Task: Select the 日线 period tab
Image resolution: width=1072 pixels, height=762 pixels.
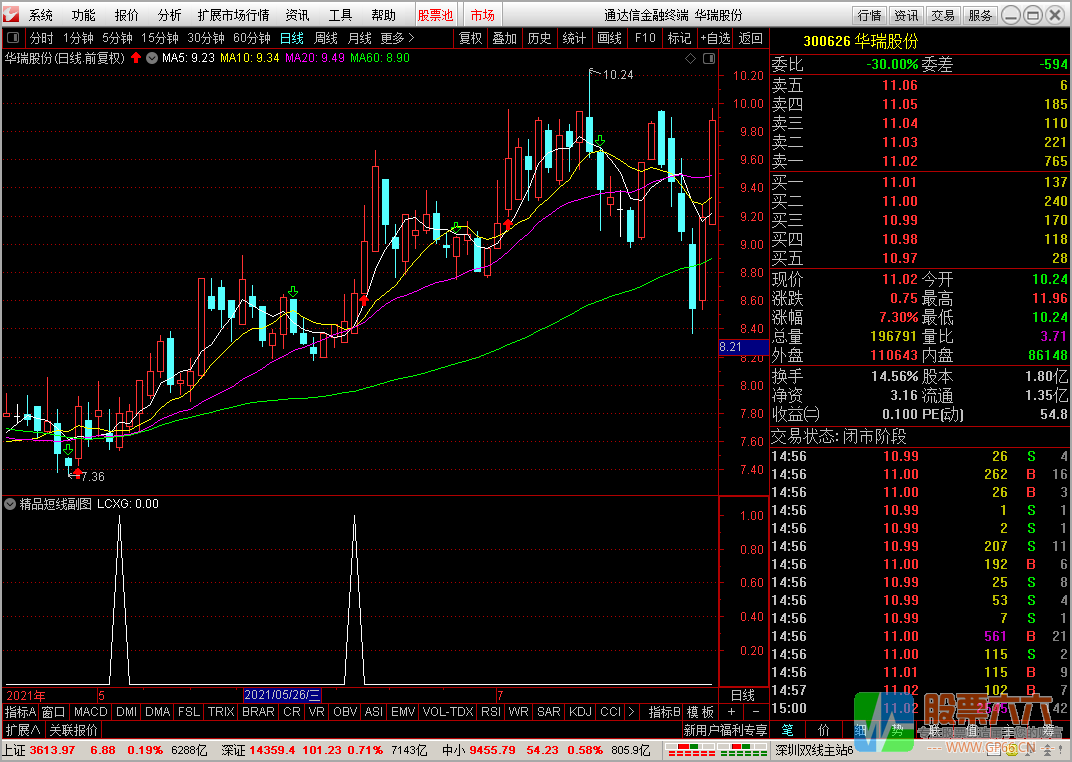Action: tap(292, 38)
